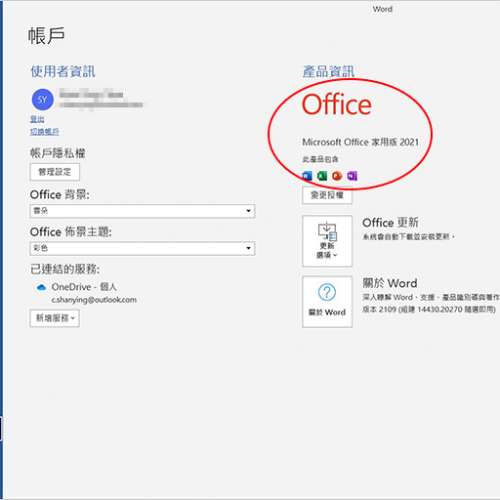The width and height of the screenshot is (500, 500).
Task: Click the 帳戶隱私權 heading text
Action: pos(58,153)
